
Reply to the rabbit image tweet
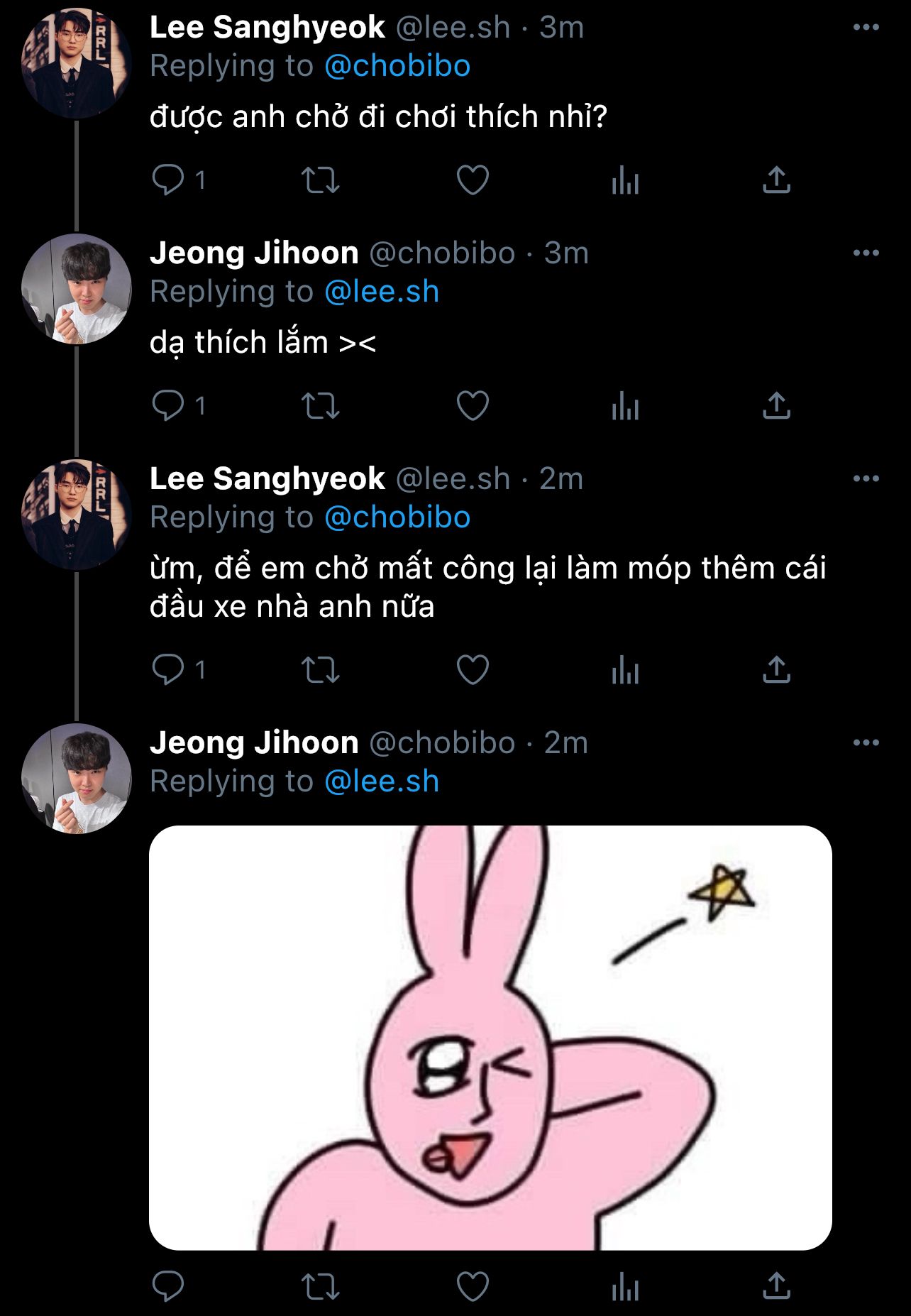click(x=168, y=1286)
